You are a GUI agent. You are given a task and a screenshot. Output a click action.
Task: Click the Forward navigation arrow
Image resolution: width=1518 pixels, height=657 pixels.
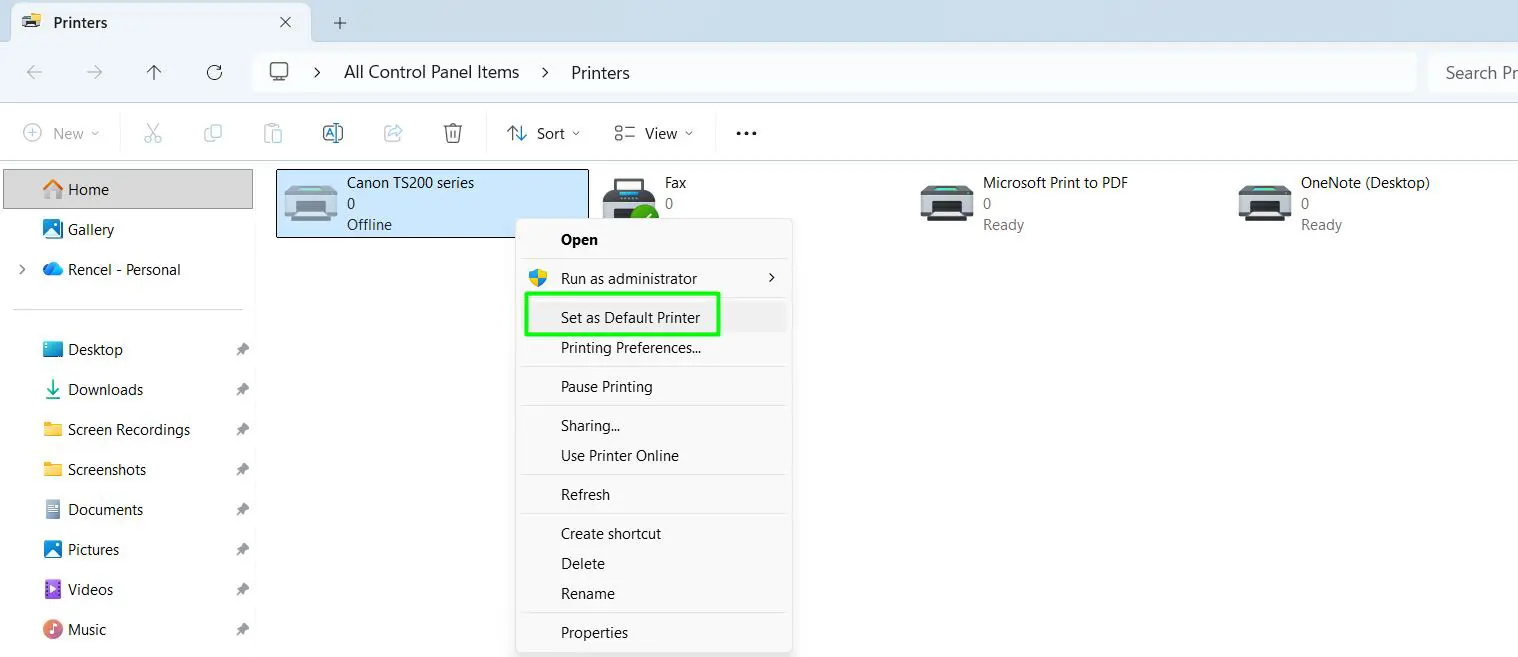tap(94, 72)
